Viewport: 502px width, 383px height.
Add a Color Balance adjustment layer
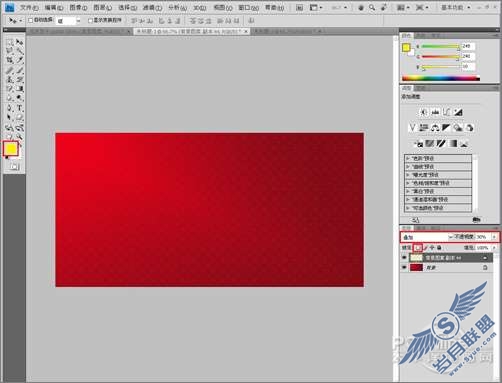click(435, 128)
